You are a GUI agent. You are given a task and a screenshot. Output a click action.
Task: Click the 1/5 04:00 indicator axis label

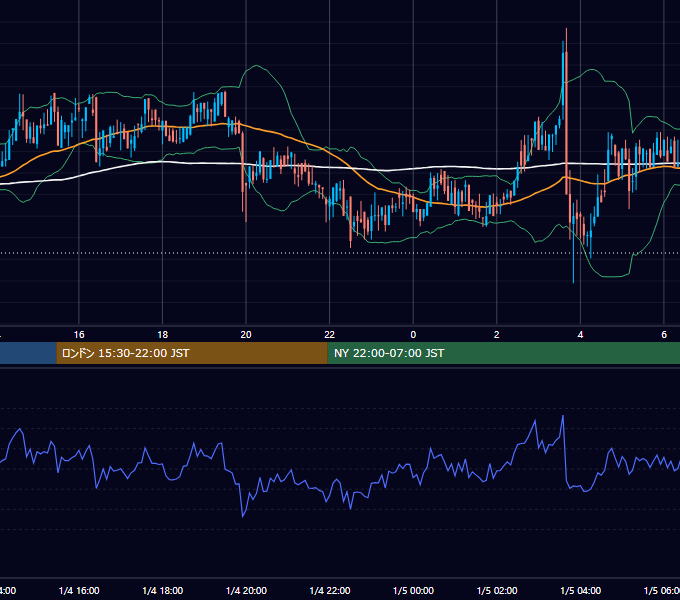click(x=581, y=591)
